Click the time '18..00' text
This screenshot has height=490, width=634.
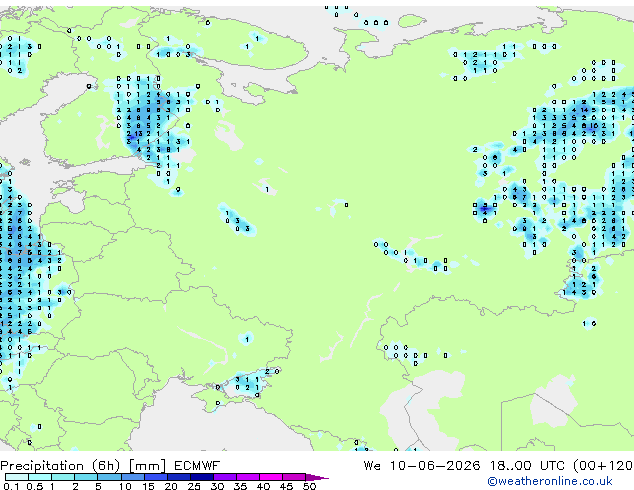(x=511, y=466)
